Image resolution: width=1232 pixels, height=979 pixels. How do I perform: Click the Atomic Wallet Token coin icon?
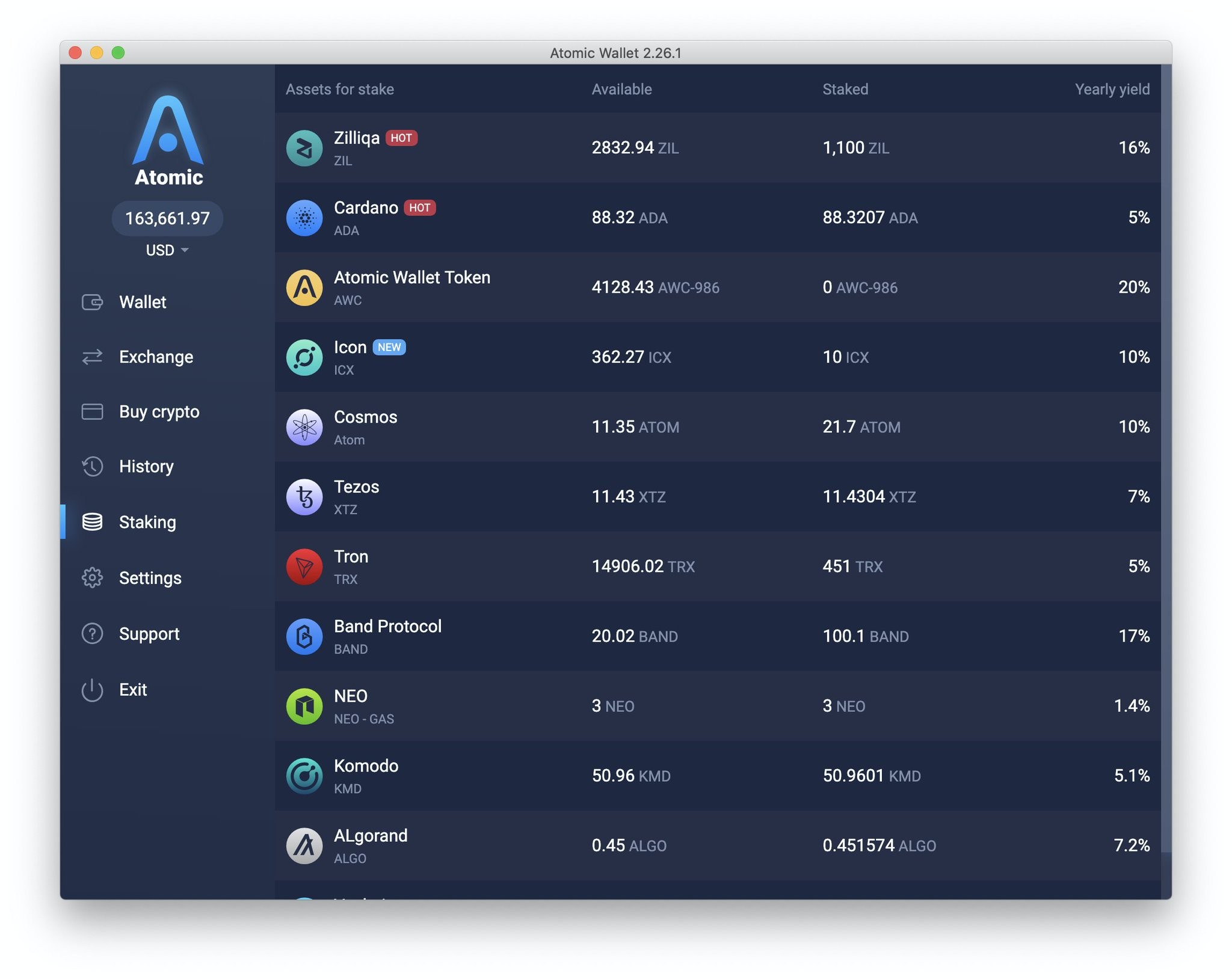[304, 287]
